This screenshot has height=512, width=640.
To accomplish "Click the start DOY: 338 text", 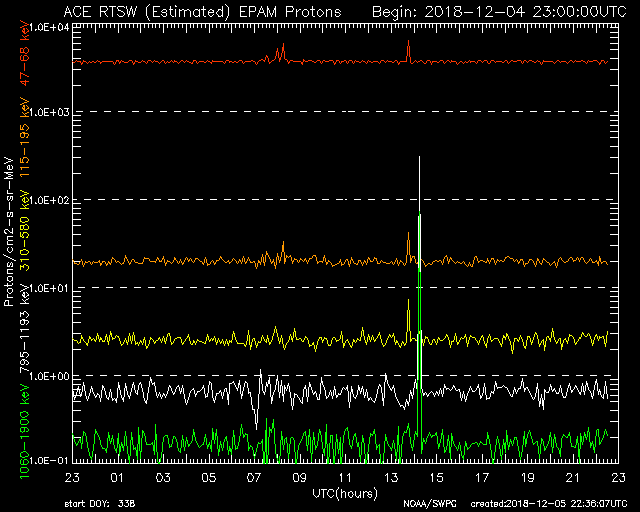I will coord(102,503).
